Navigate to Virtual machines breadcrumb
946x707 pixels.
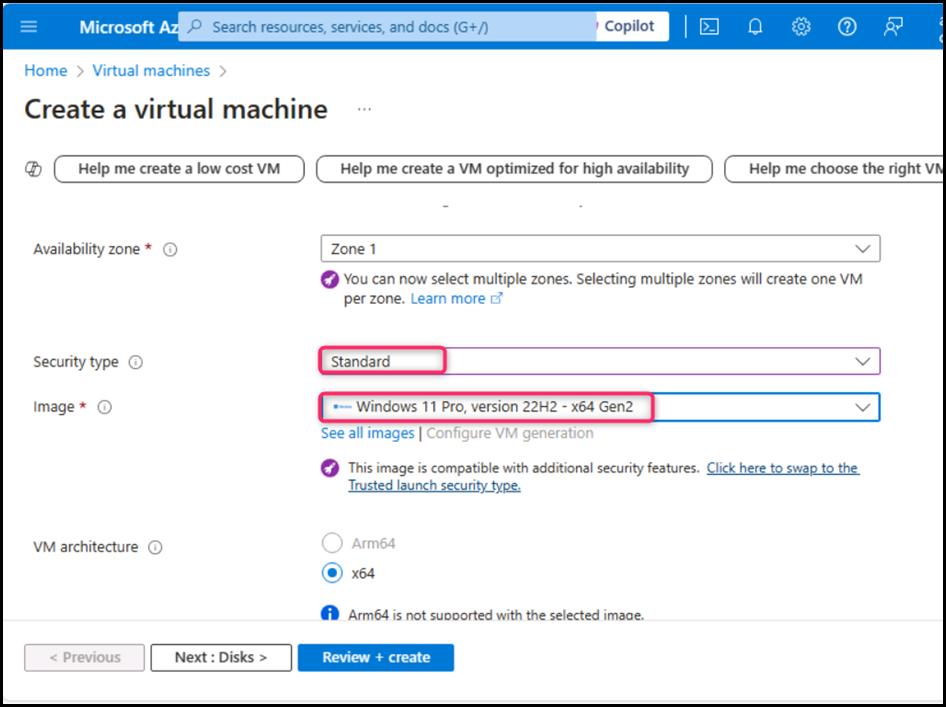[x=151, y=71]
